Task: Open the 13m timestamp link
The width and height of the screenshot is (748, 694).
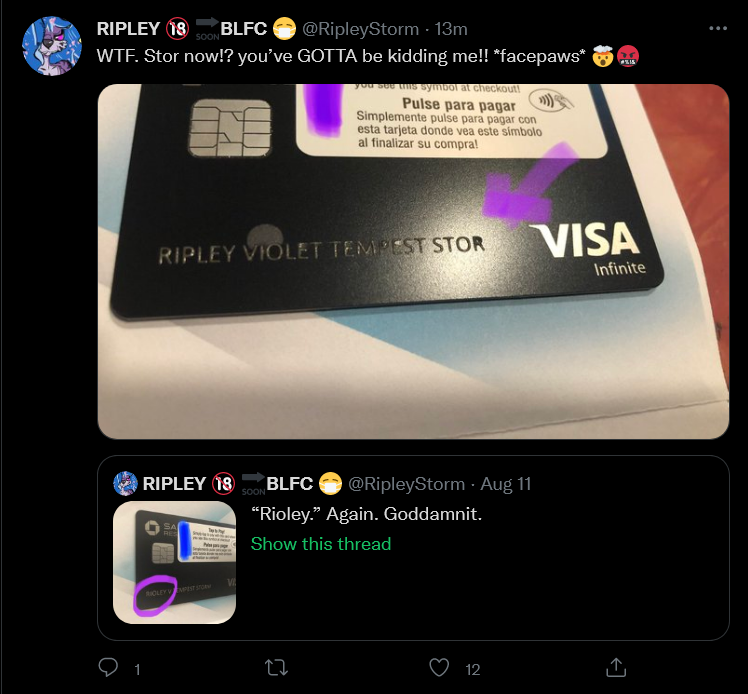Action: (x=451, y=29)
